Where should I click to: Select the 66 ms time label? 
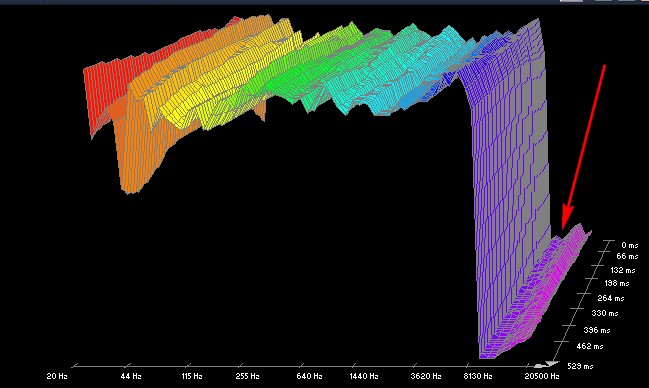tap(627, 256)
